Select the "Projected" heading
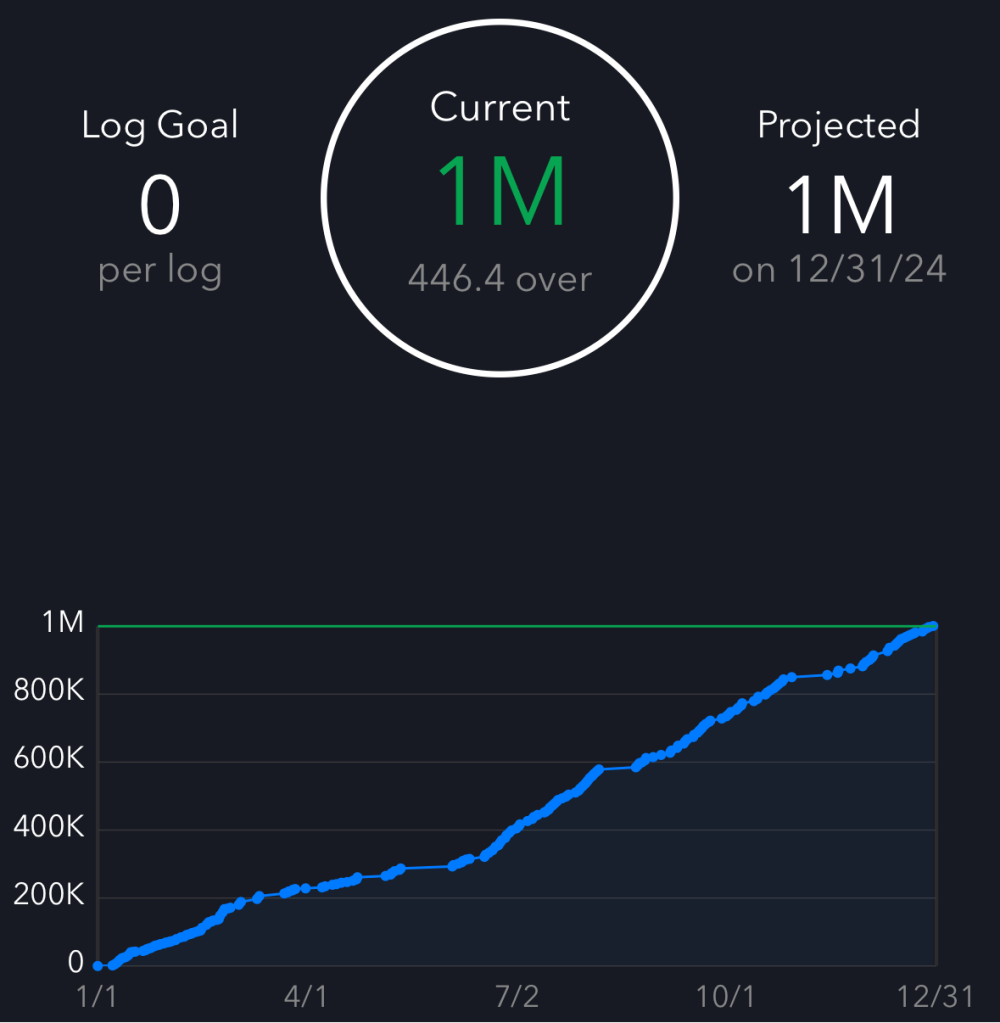The width and height of the screenshot is (1000, 1023). point(838,125)
